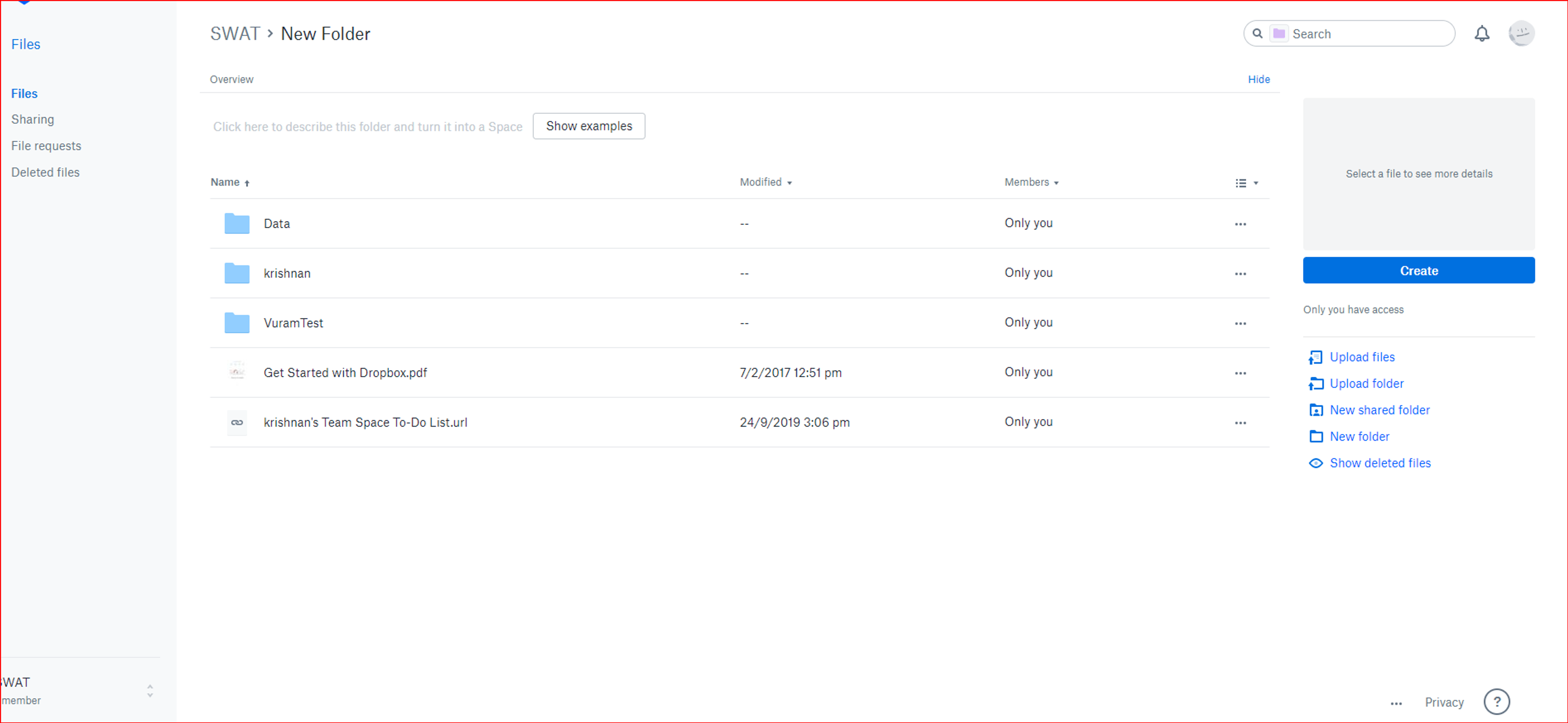Click Only you in the VuramTest row
The height and width of the screenshot is (723, 1568).
click(x=1028, y=322)
